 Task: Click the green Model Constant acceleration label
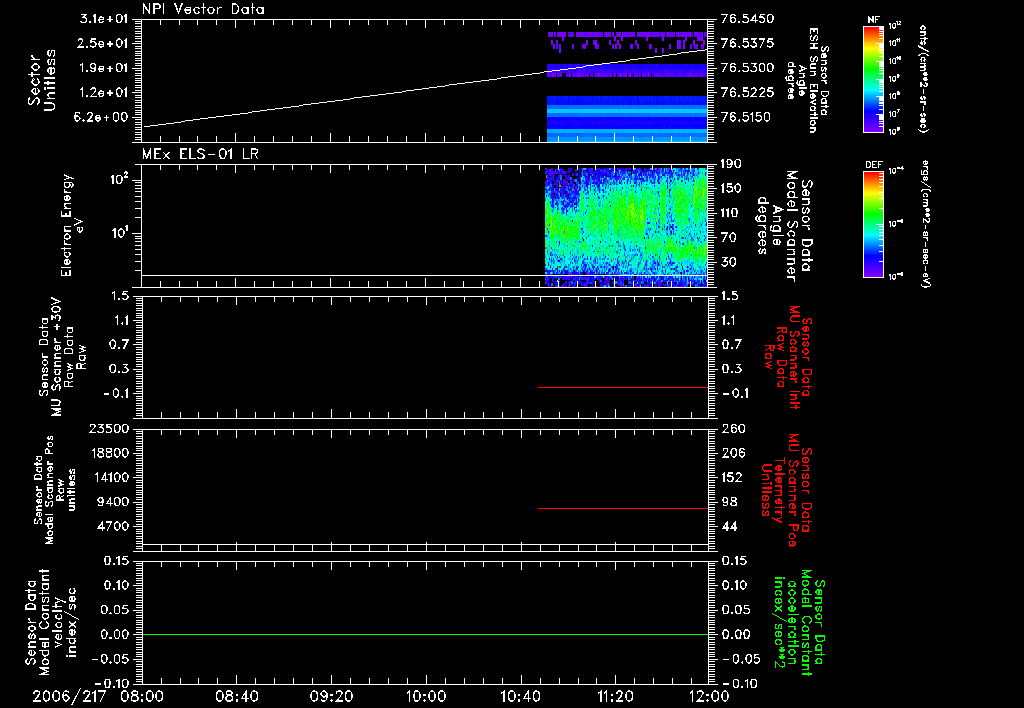click(799, 622)
